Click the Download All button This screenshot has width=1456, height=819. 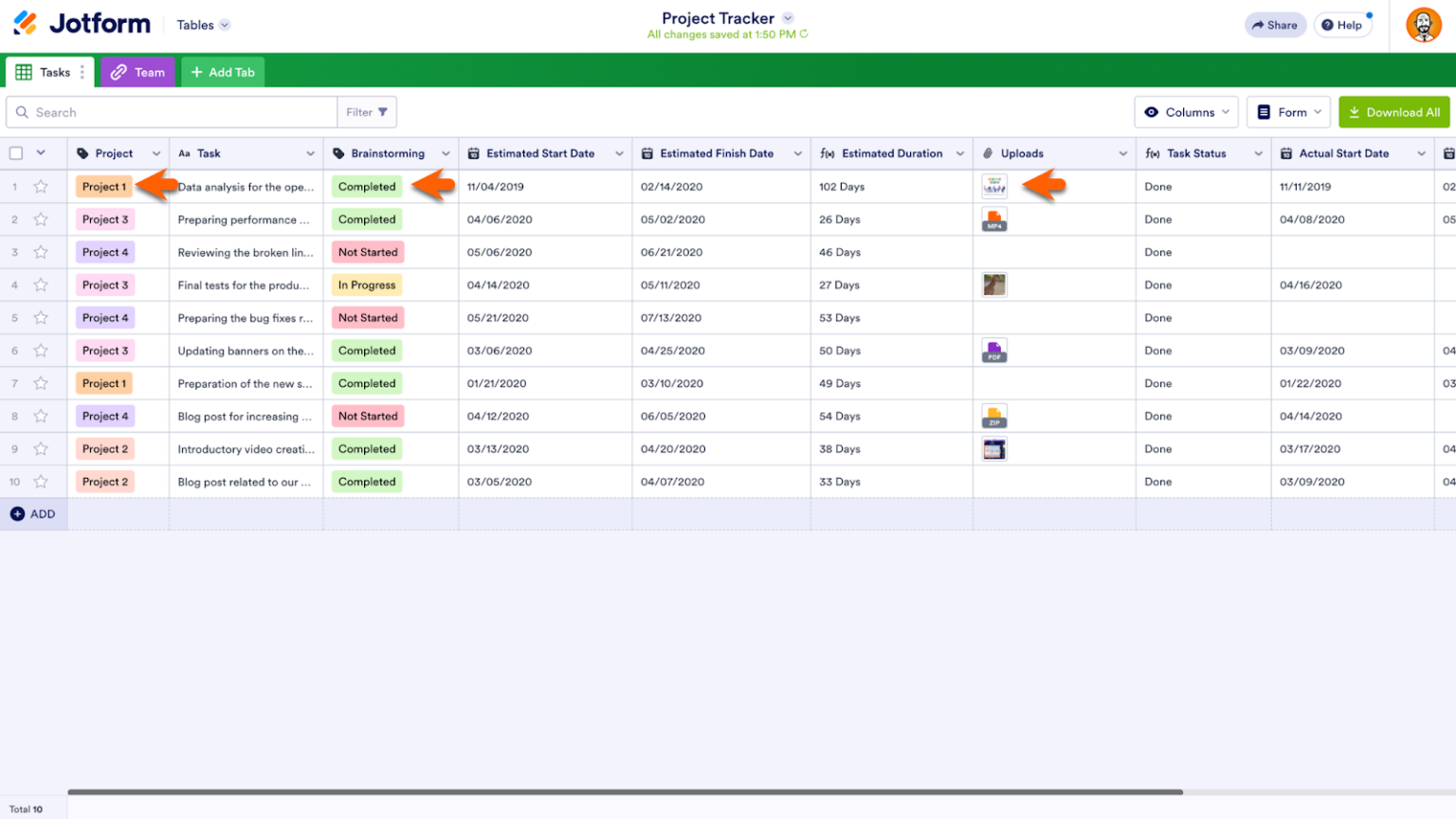[x=1393, y=112]
